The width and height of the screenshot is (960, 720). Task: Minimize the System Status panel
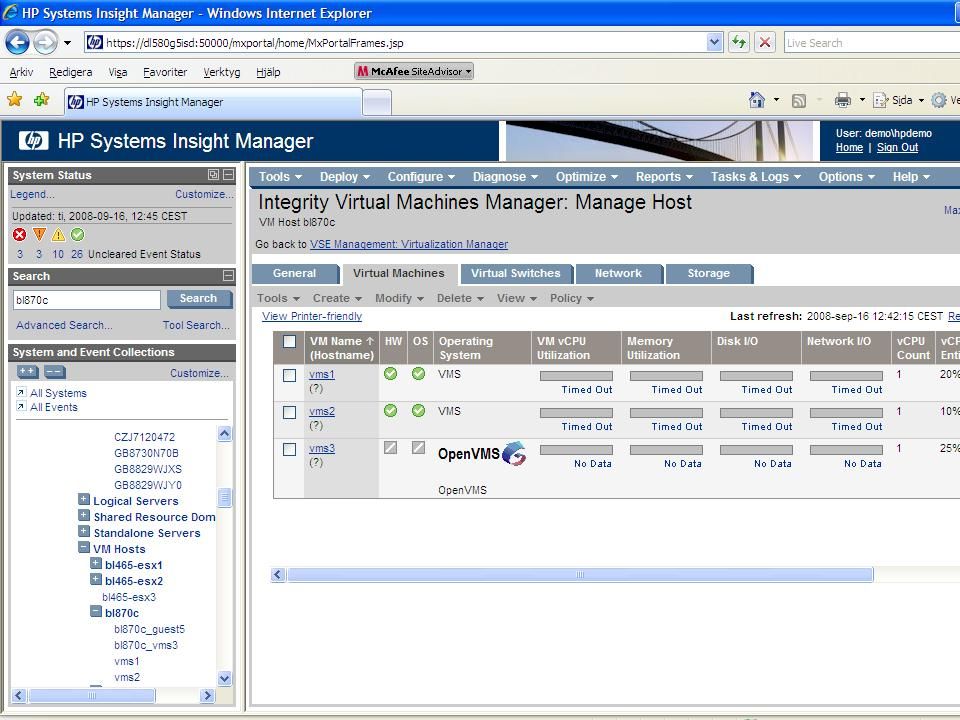[228, 174]
